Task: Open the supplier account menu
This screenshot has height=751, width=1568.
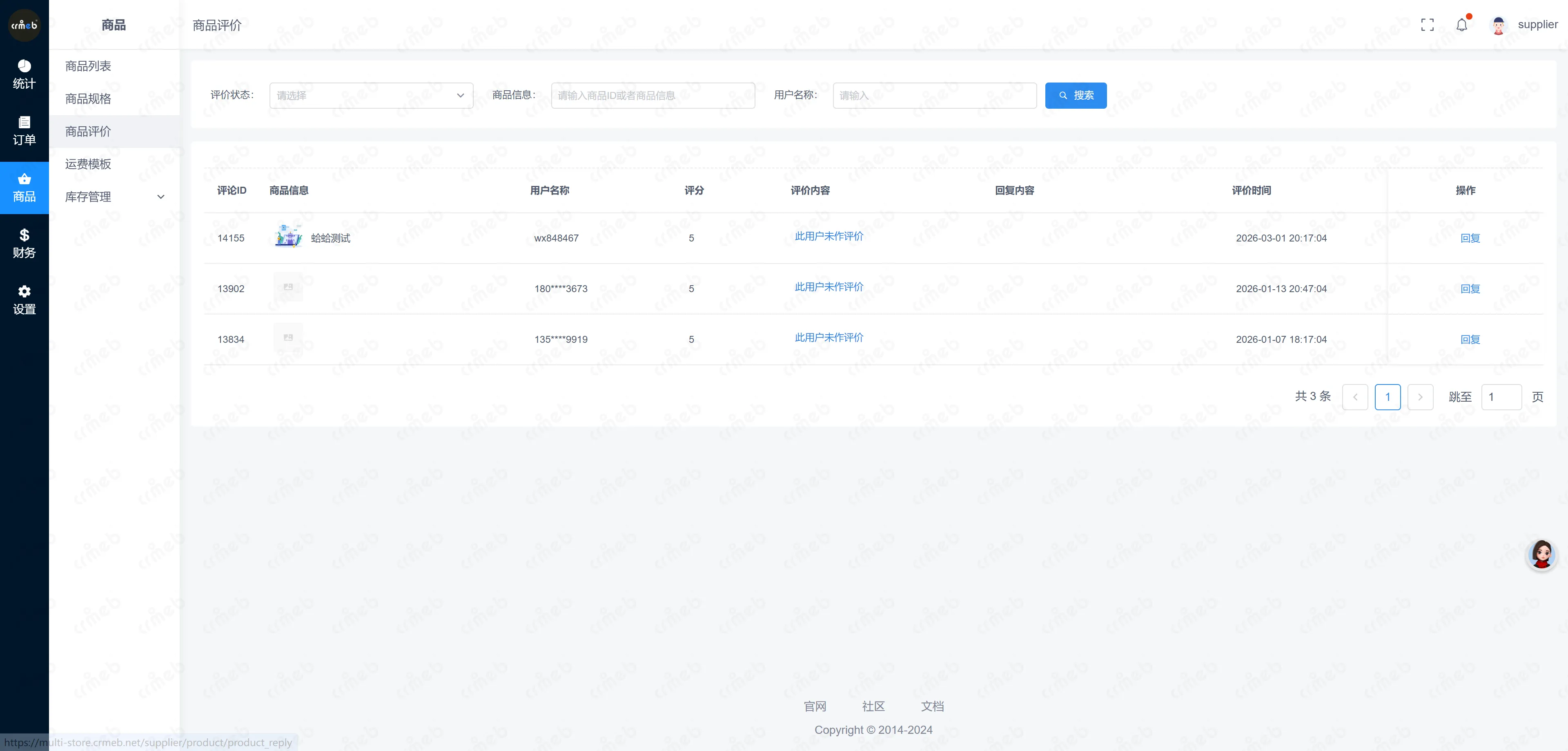Action: (1537, 25)
